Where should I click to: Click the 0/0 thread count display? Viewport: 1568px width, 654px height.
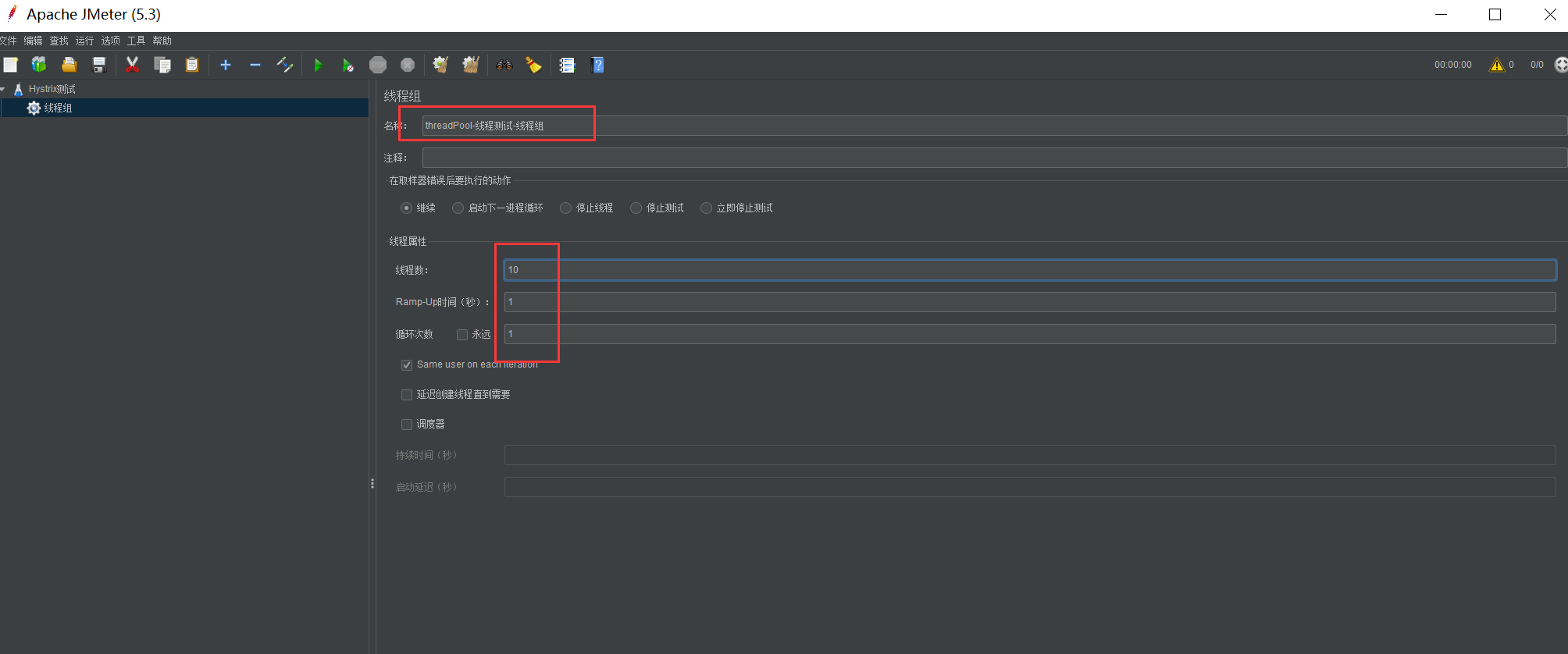1537,65
